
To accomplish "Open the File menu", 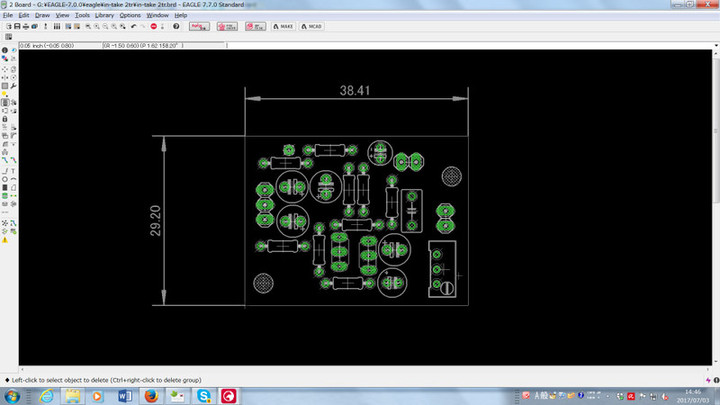I will 7,16.
